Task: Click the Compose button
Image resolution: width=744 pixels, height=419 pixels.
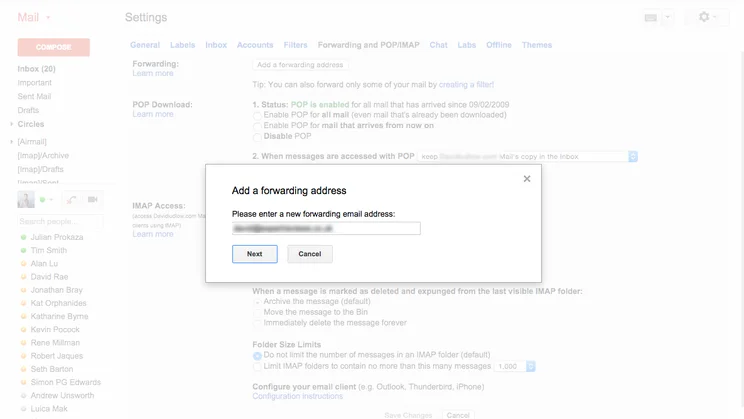Action: 53,47
